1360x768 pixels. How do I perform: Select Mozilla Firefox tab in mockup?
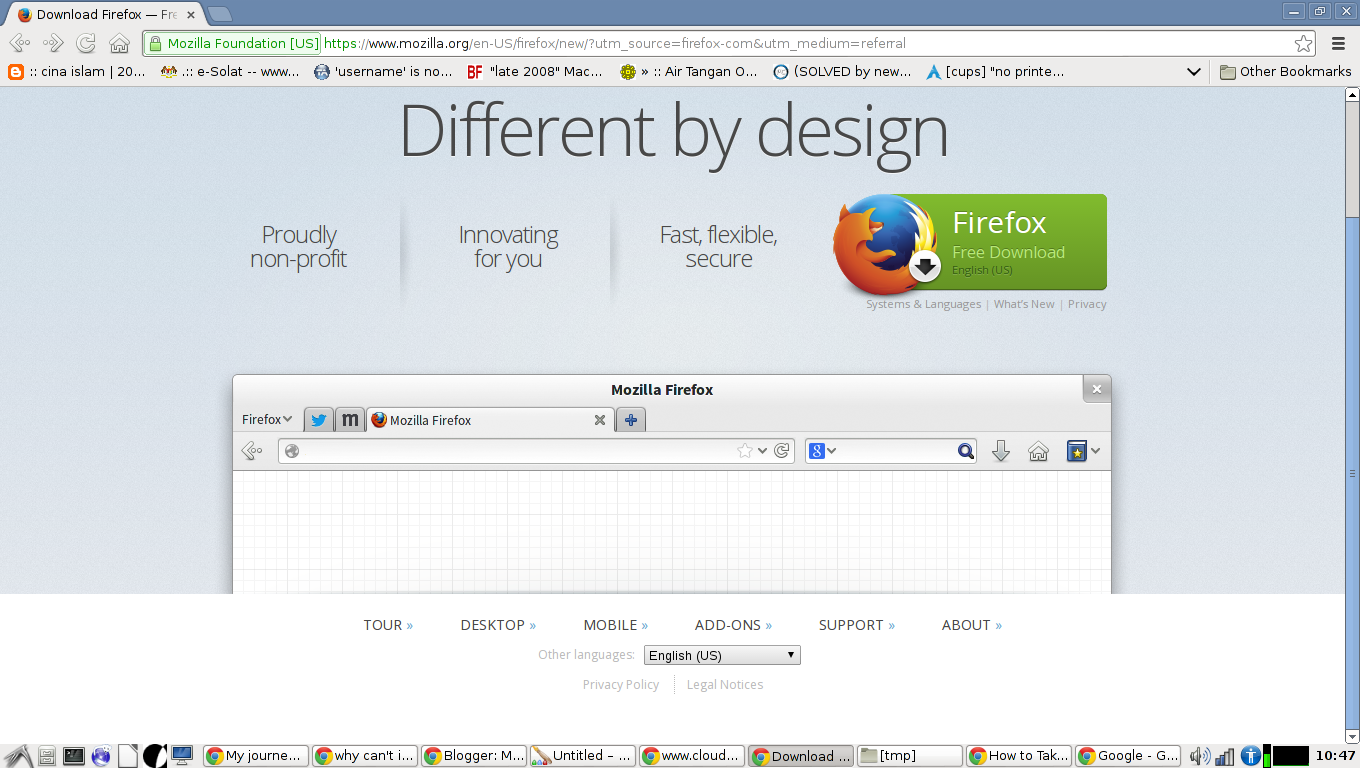[488, 420]
